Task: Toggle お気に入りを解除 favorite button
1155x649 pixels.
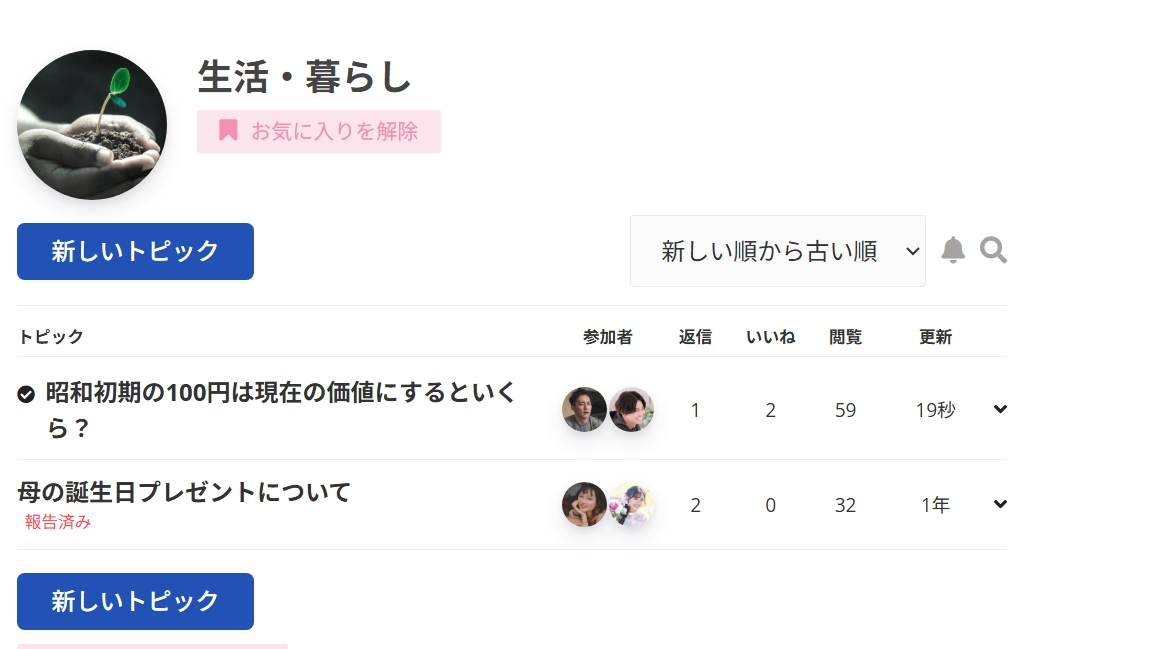Action: pyautogui.click(x=319, y=131)
